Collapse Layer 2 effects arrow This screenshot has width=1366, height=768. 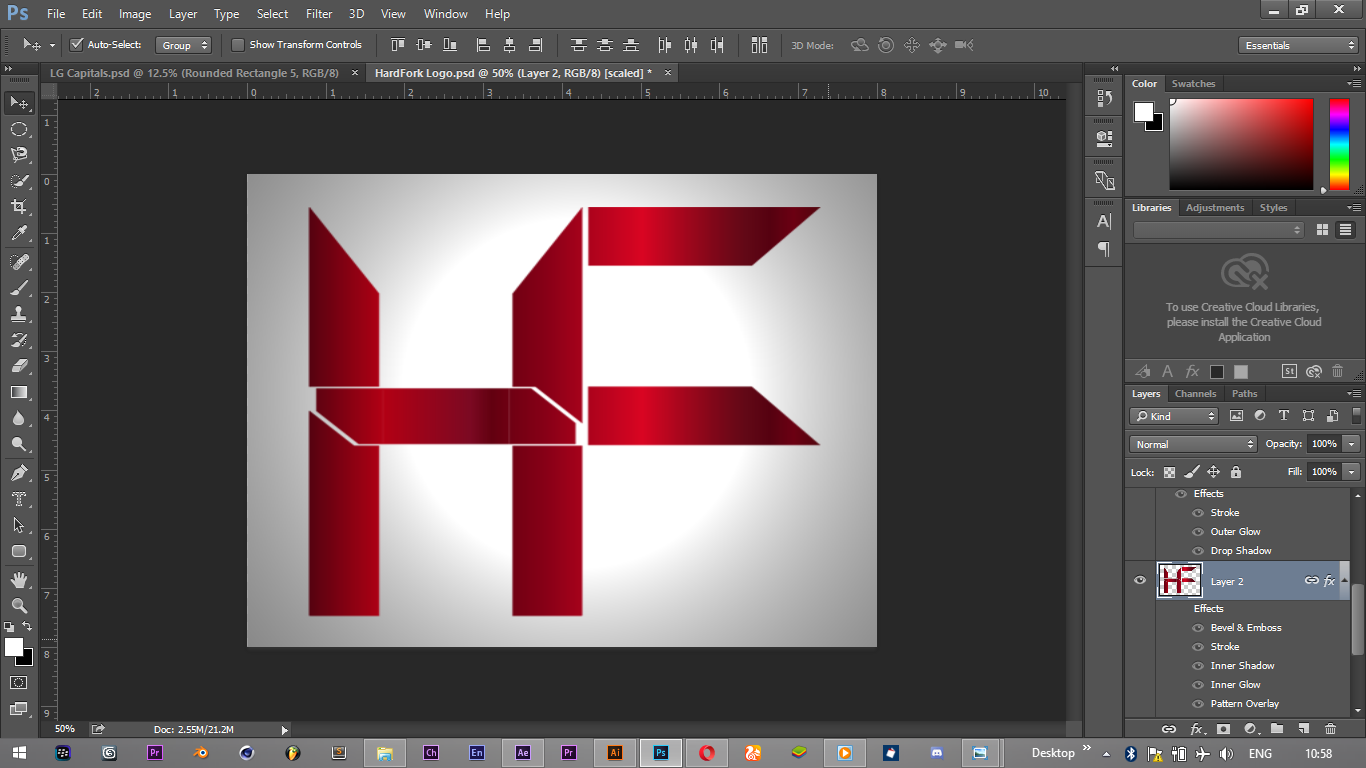(1344, 580)
